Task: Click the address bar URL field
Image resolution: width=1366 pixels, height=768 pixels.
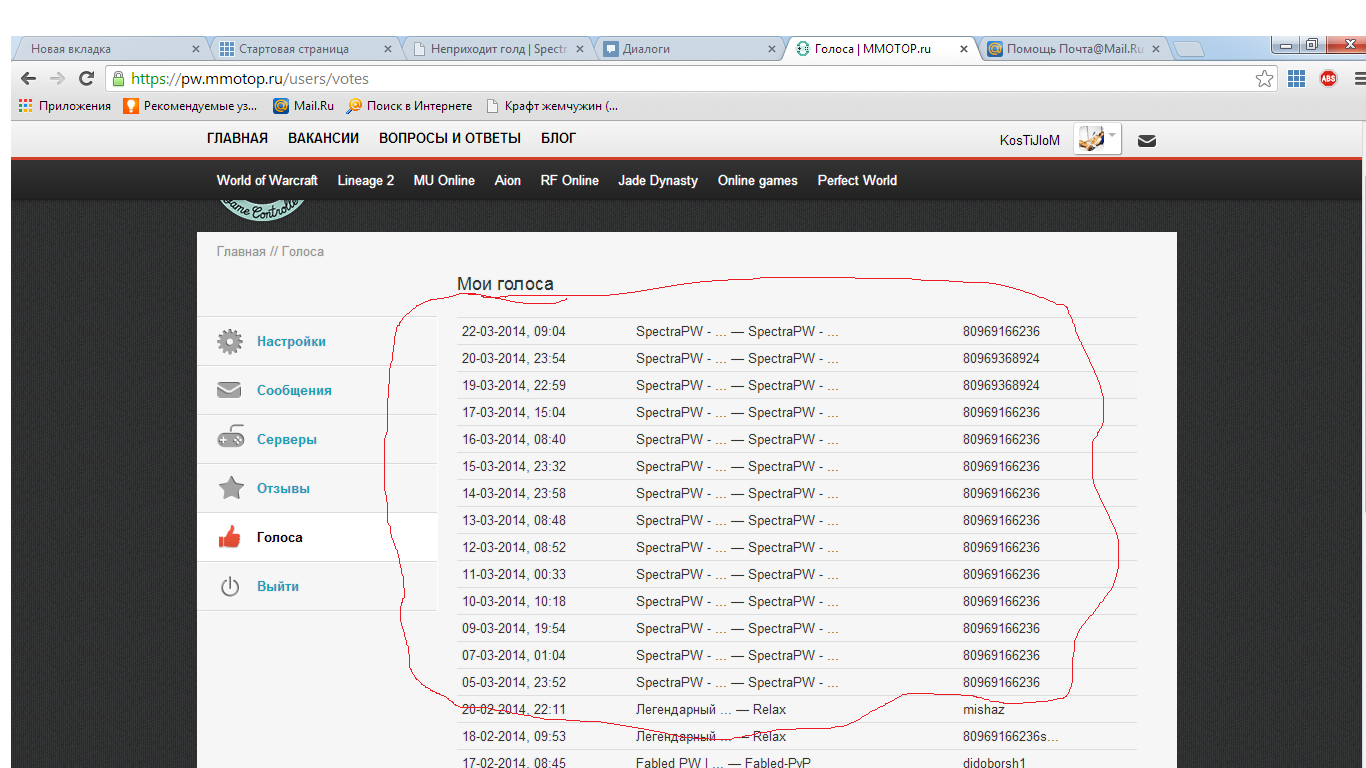Action: point(690,78)
